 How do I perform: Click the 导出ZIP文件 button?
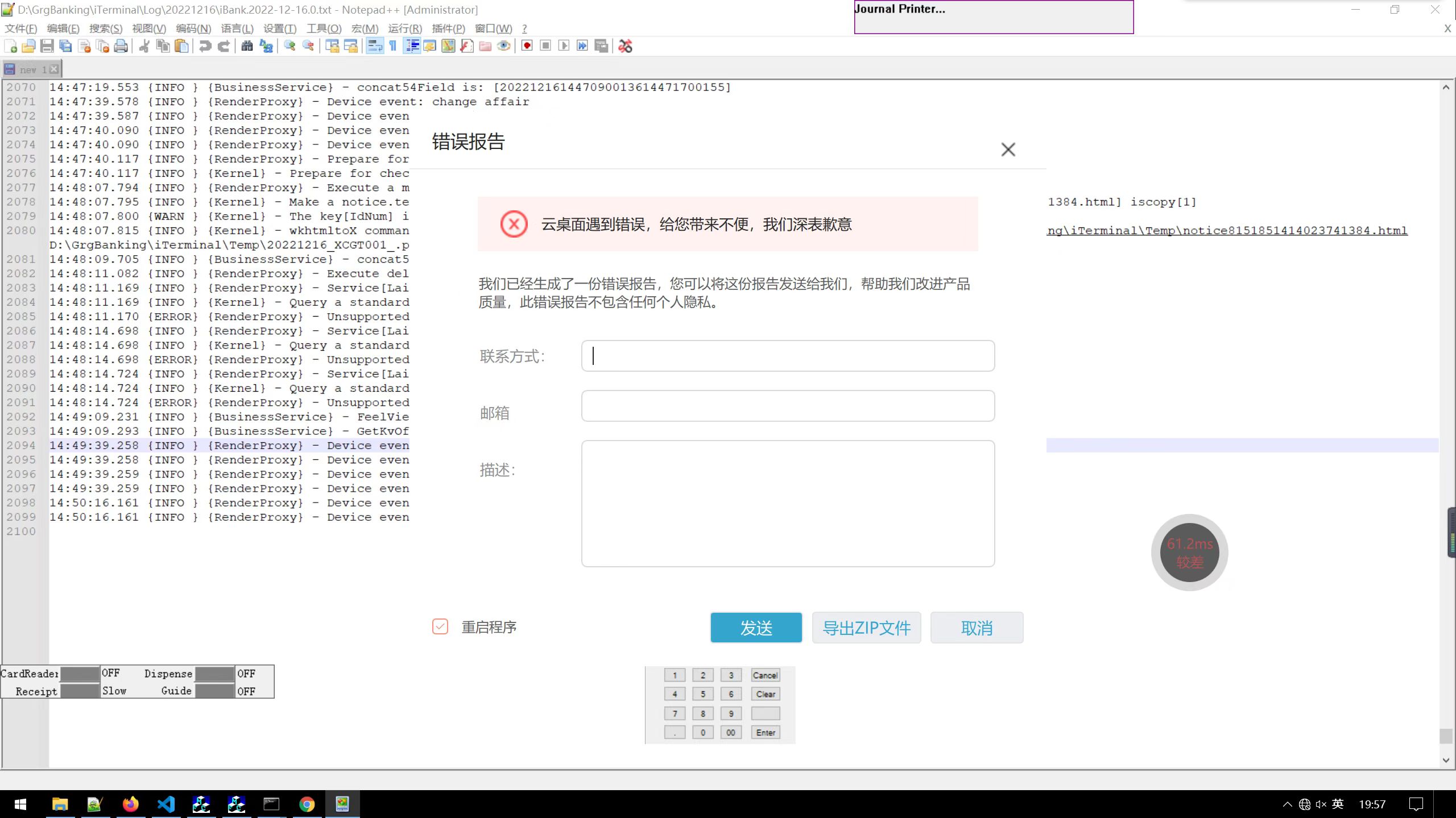click(866, 628)
